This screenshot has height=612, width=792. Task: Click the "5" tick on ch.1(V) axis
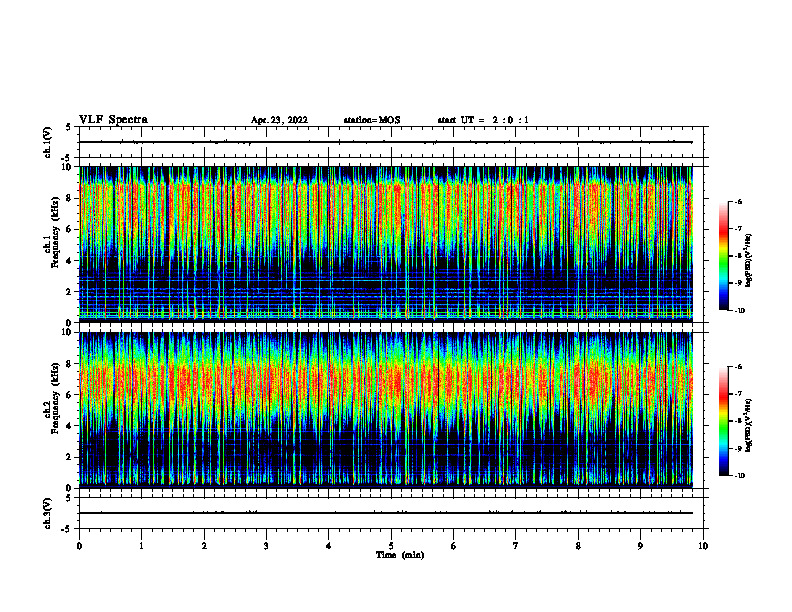(69, 127)
